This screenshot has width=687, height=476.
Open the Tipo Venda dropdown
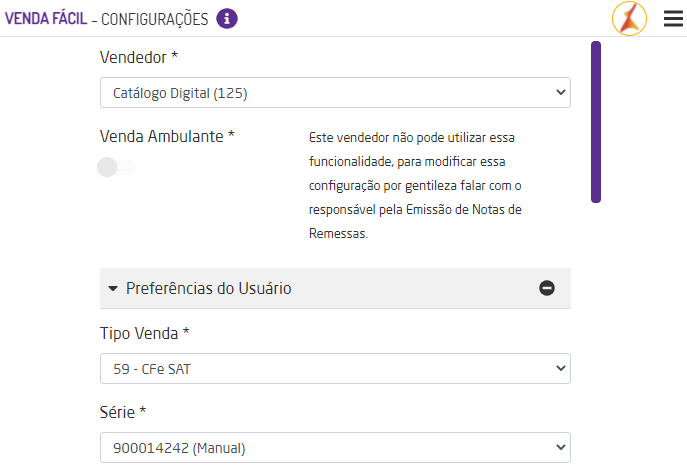(x=335, y=370)
